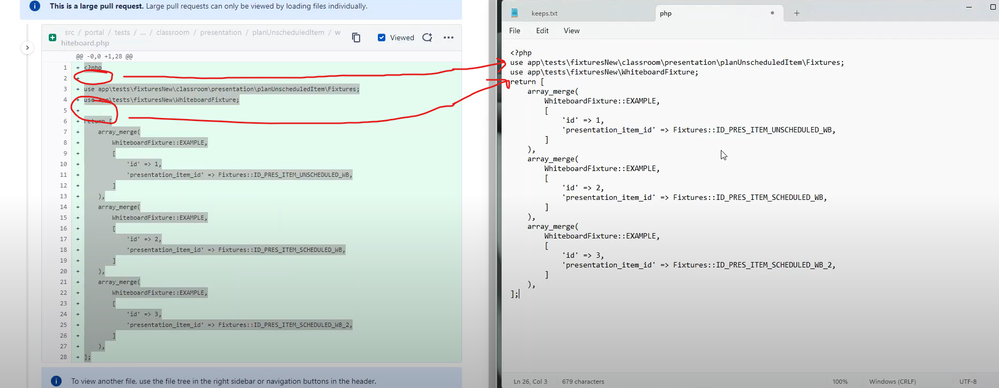Click the info icon in large pull request banner

point(35,6)
